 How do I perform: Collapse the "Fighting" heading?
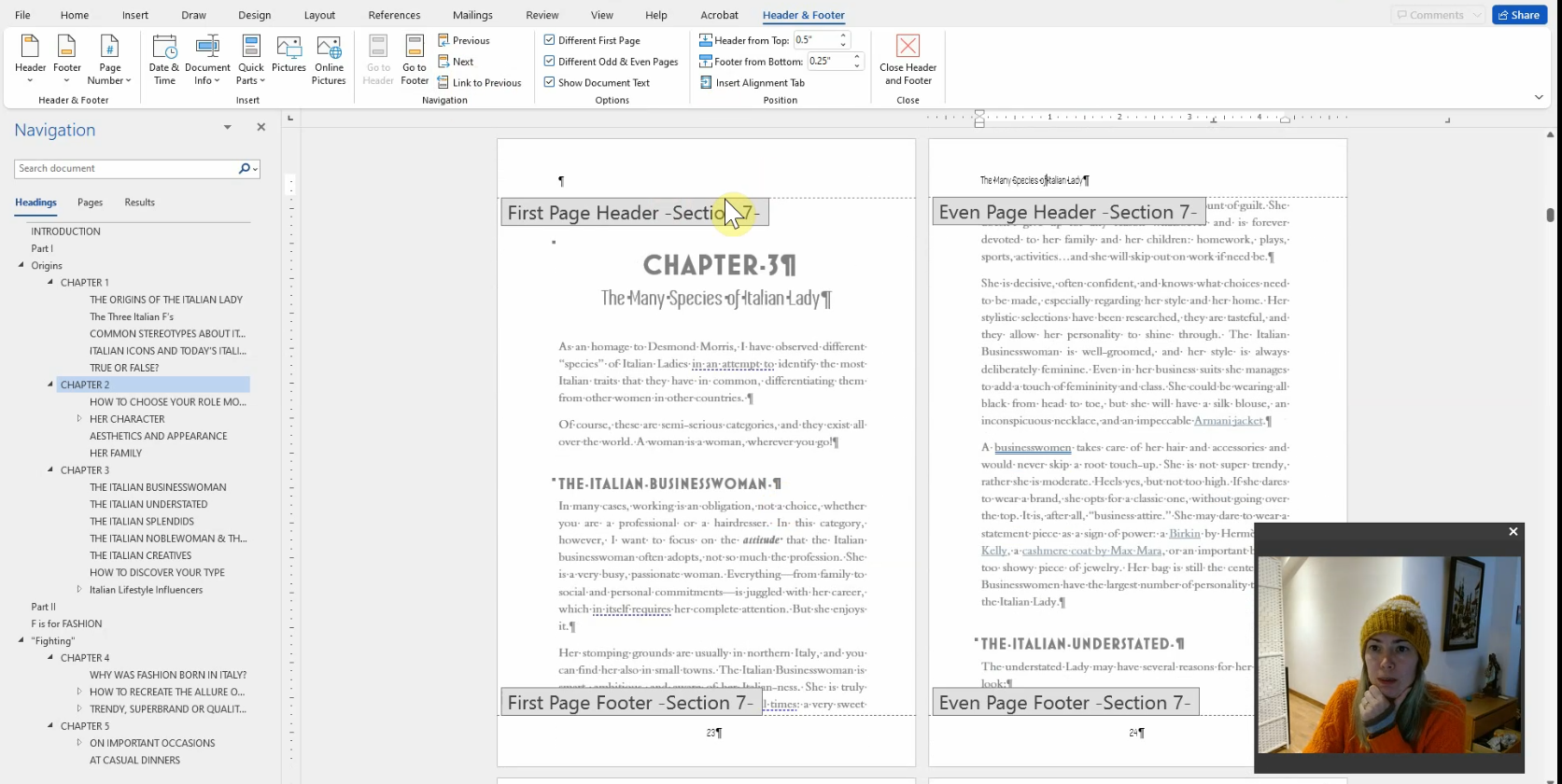[x=21, y=640]
